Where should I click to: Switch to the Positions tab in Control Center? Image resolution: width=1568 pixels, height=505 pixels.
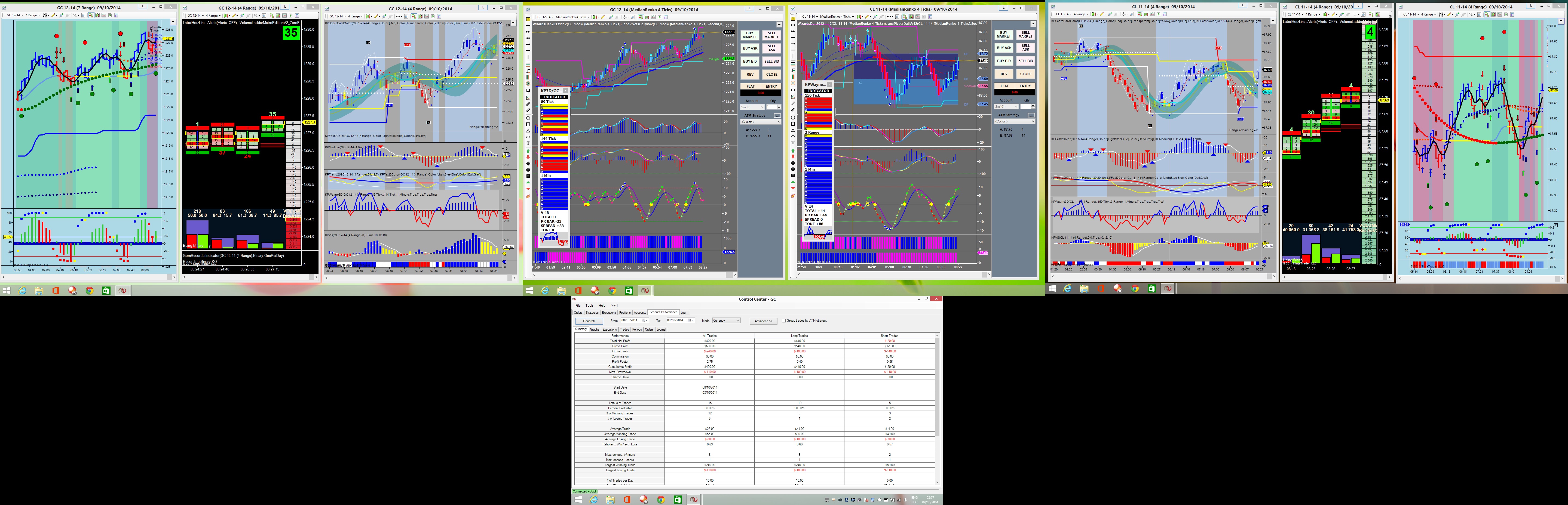coord(625,313)
